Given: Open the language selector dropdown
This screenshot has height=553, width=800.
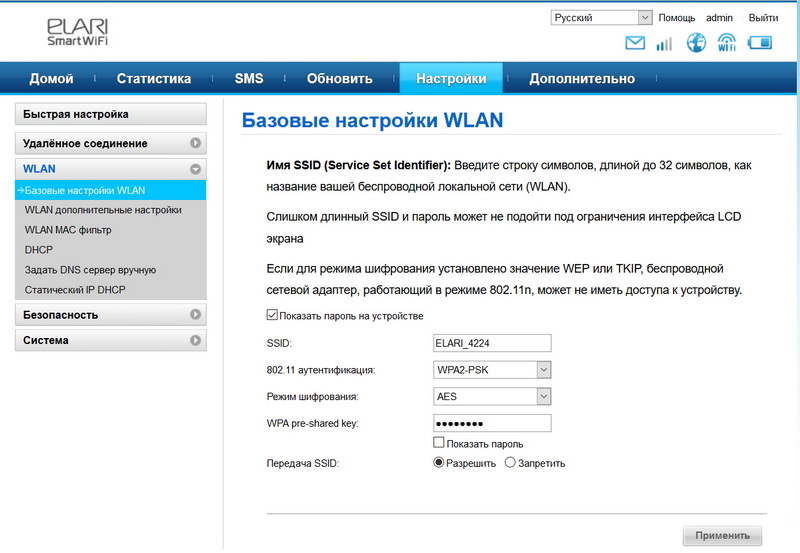Looking at the screenshot, I should pyautogui.click(x=601, y=18).
